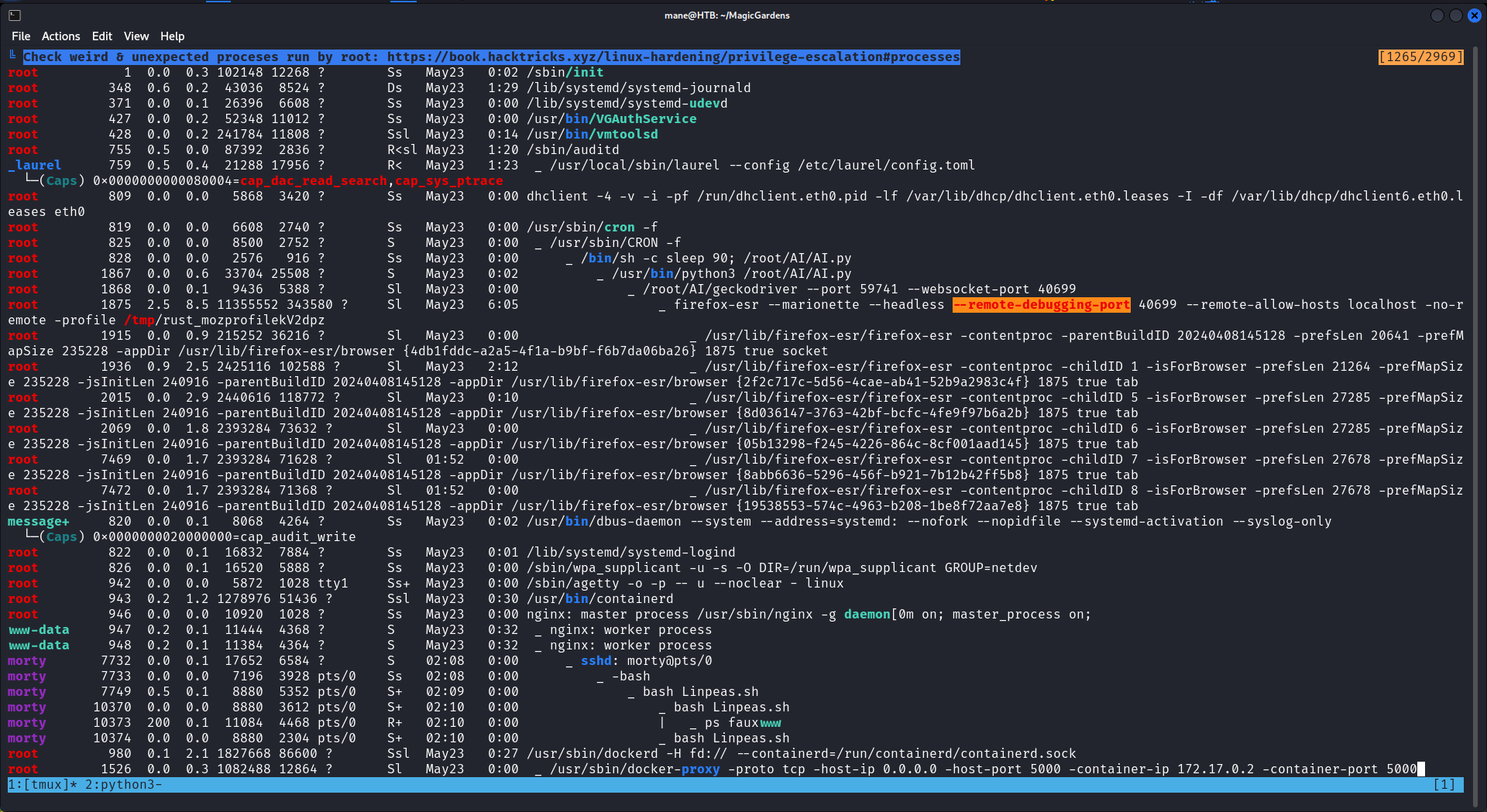Open the Help menu
Viewport: 1487px width, 812px height.
pos(172,36)
